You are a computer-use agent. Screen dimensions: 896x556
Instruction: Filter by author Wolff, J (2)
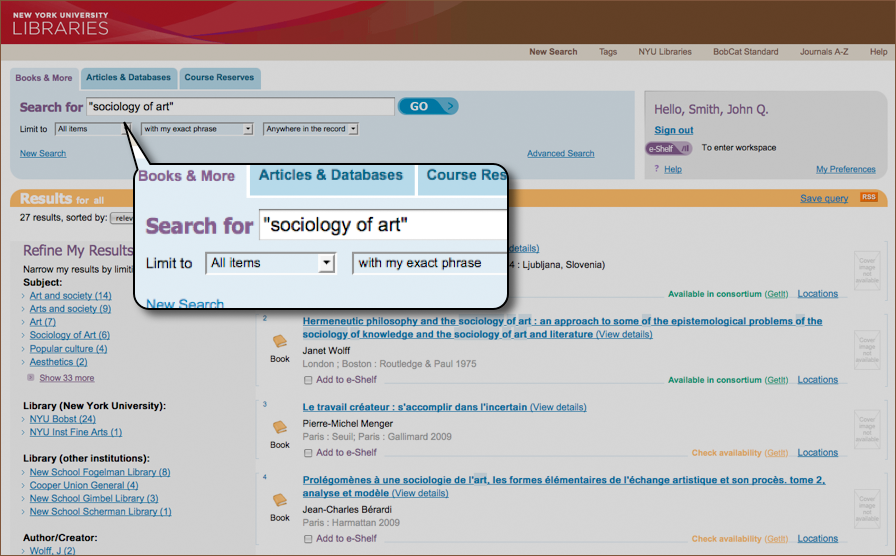click(x=52, y=550)
